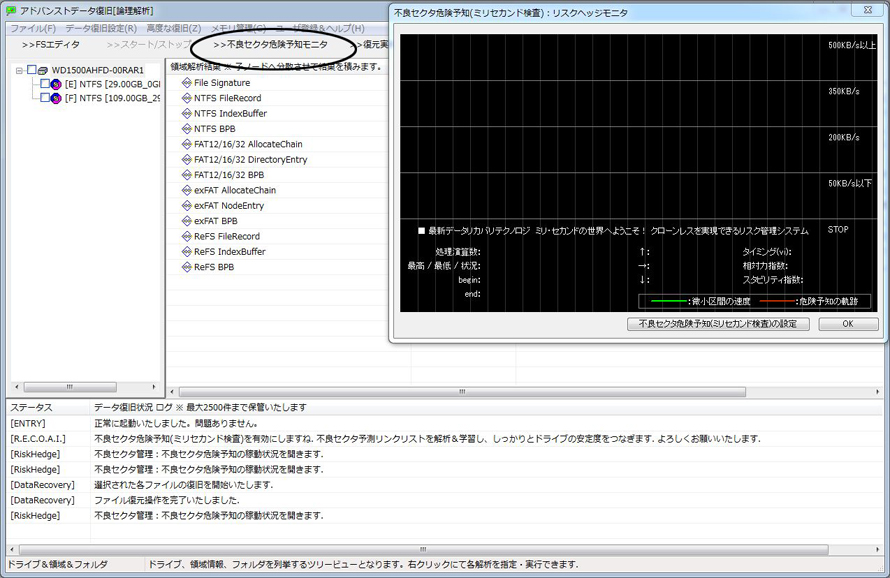Open the メモリ管理(C) menu
The image size is (890, 578).
(x=238, y=28)
